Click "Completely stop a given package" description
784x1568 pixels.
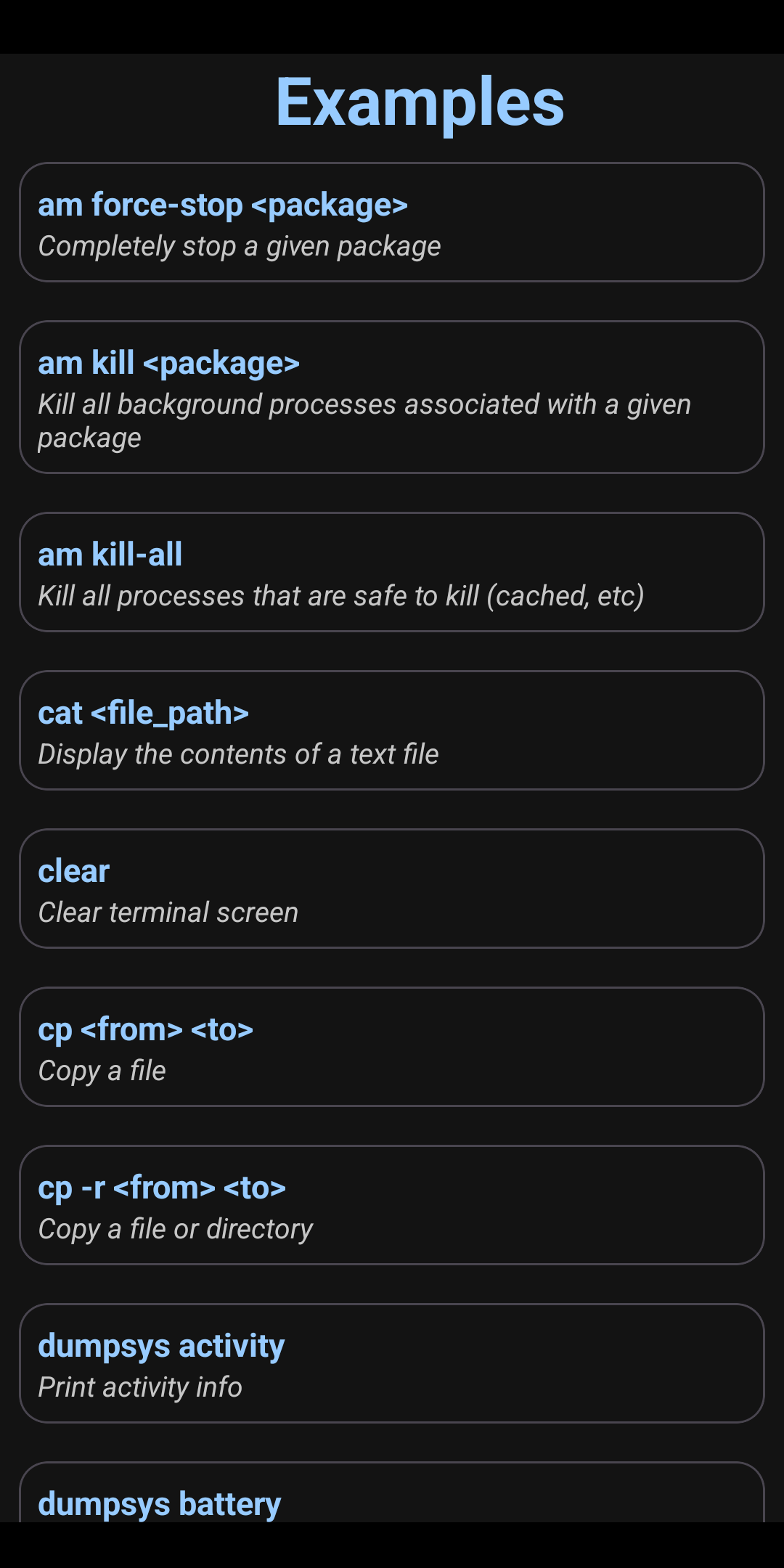239,247
